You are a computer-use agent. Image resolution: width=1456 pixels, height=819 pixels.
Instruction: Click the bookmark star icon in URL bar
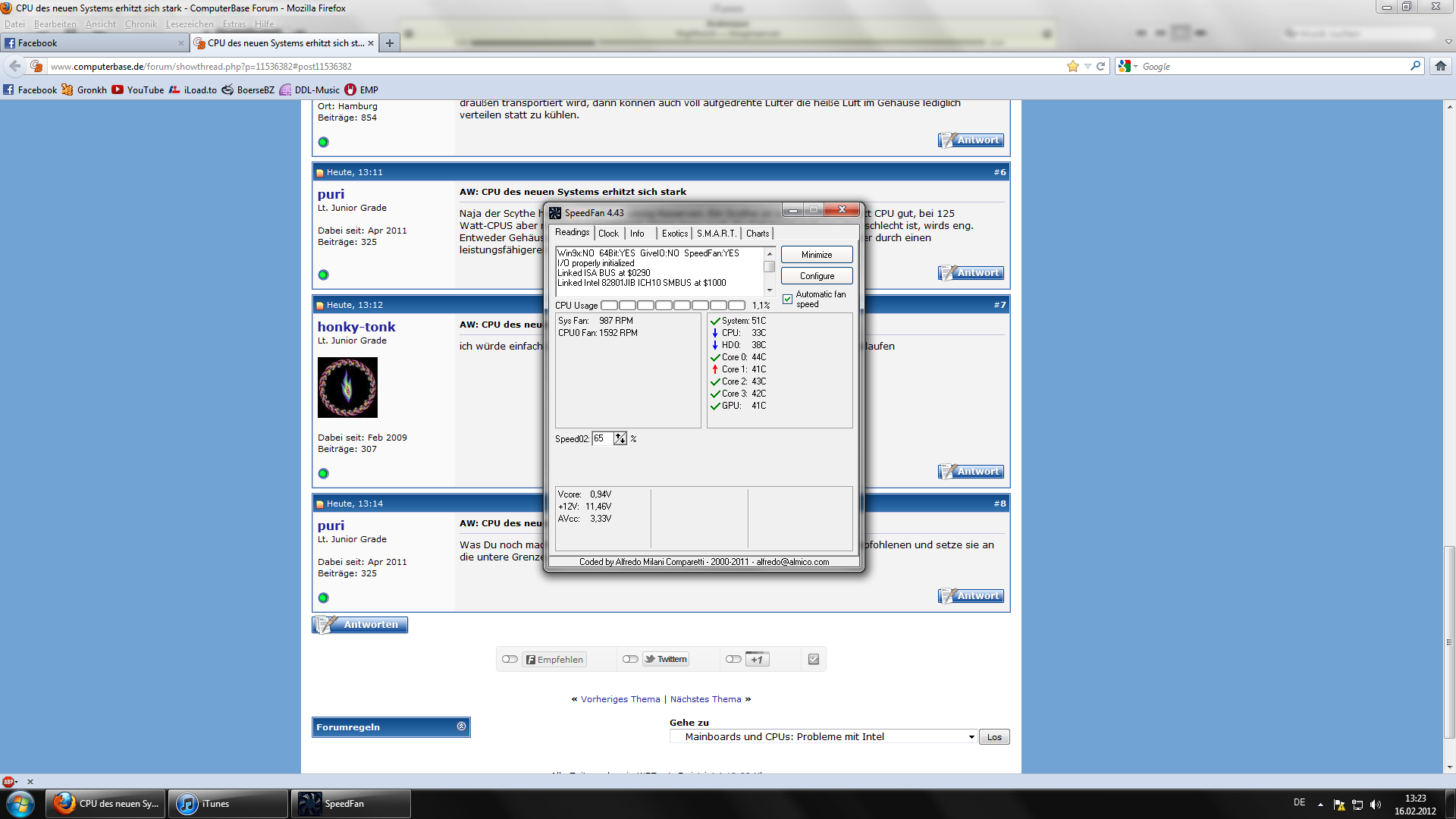tap(1072, 66)
